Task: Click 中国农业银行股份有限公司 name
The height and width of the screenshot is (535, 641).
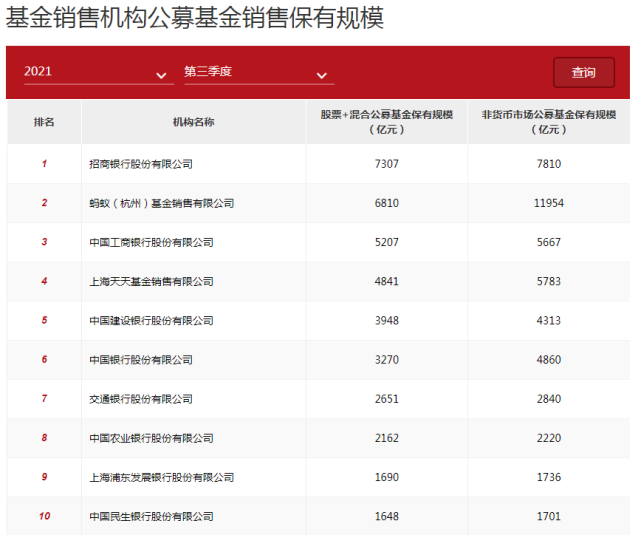Action: [x=151, y=439]
